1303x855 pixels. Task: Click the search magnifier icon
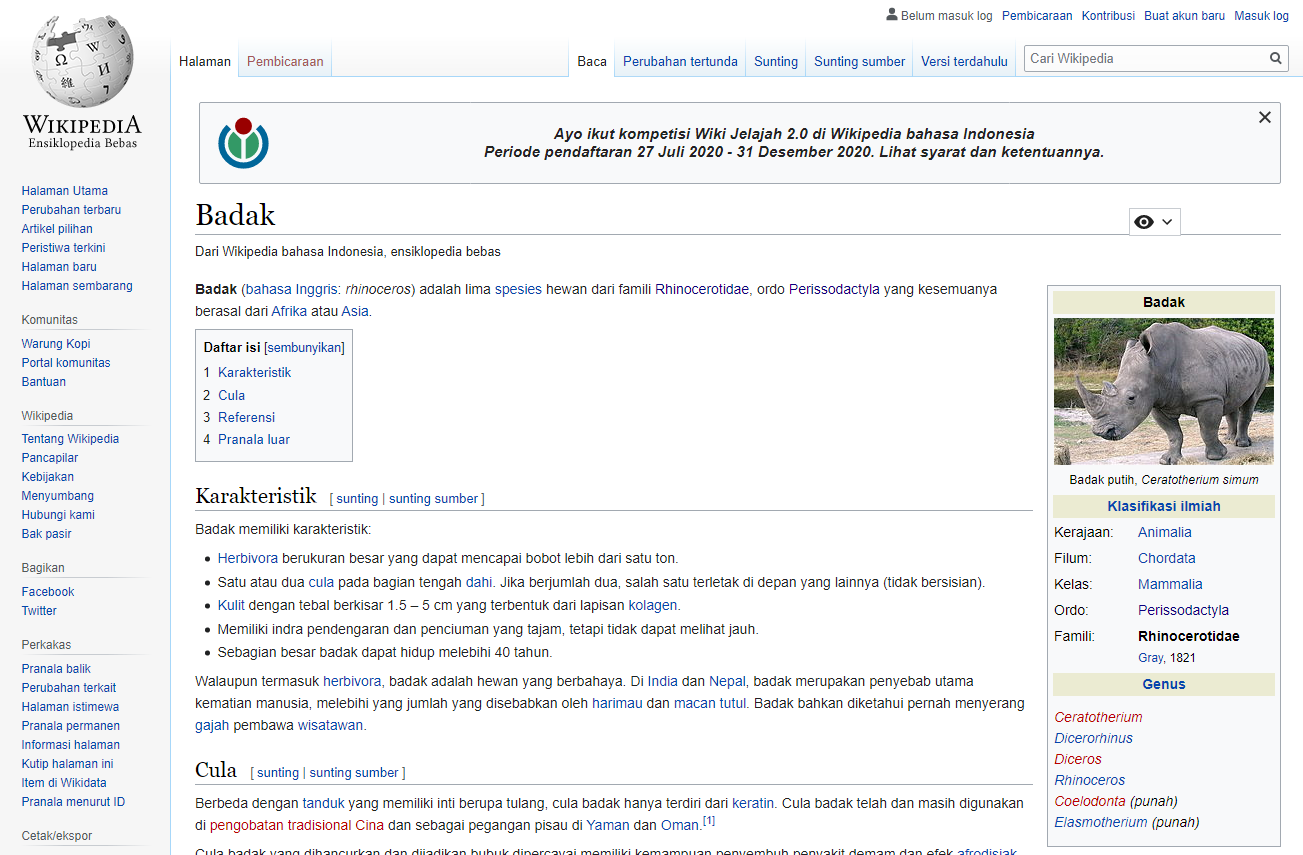1276,59
